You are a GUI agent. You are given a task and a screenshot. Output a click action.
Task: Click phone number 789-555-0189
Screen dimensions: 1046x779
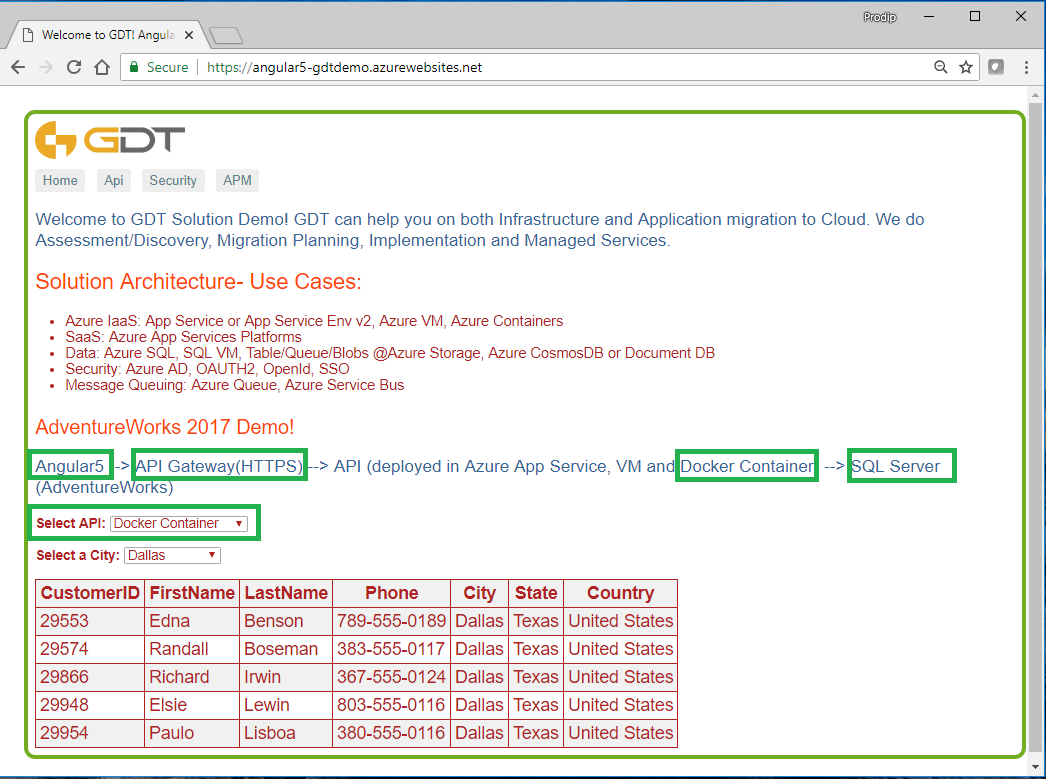[391, 621]
